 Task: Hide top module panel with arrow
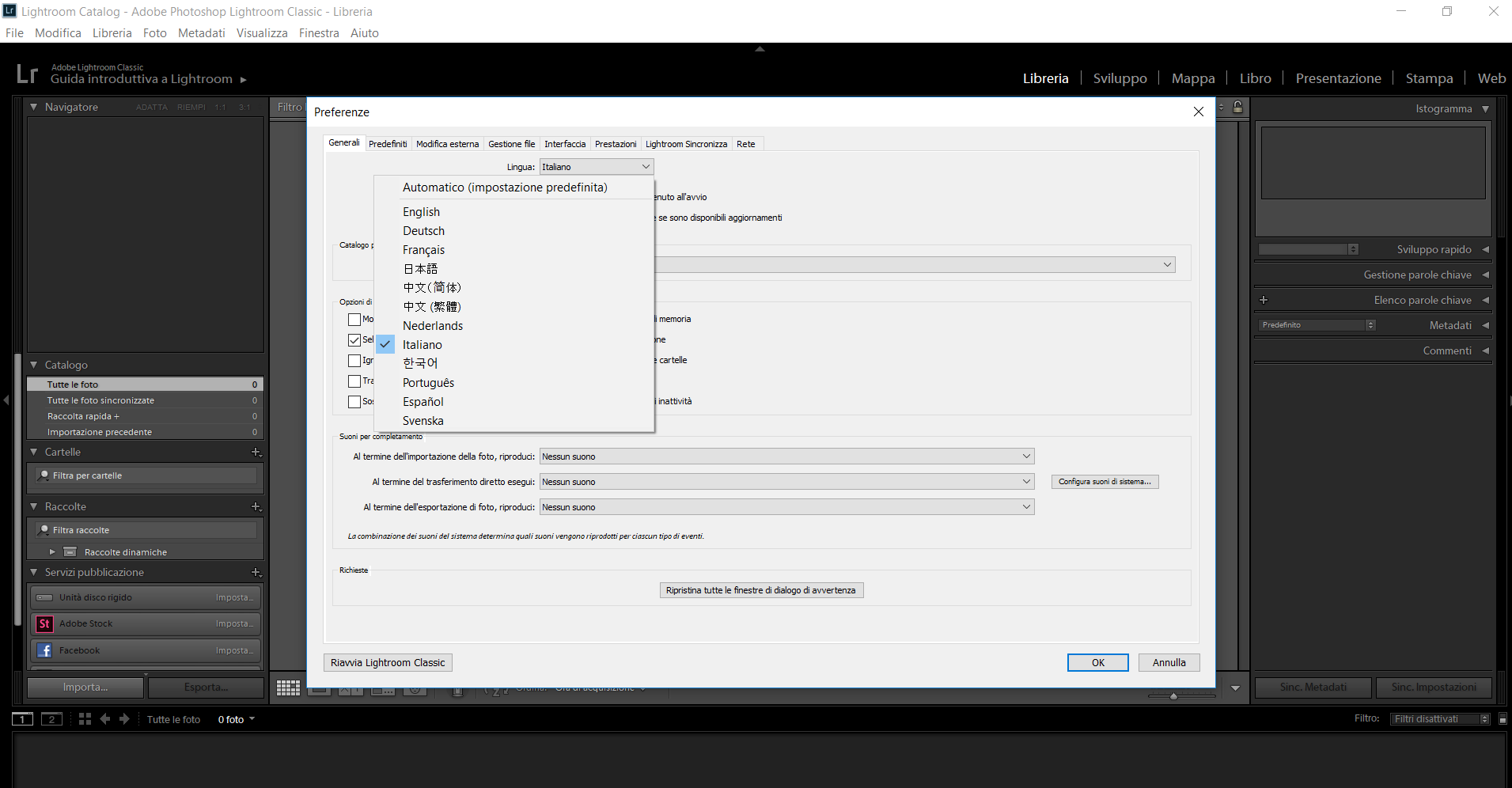click(760, 49)
